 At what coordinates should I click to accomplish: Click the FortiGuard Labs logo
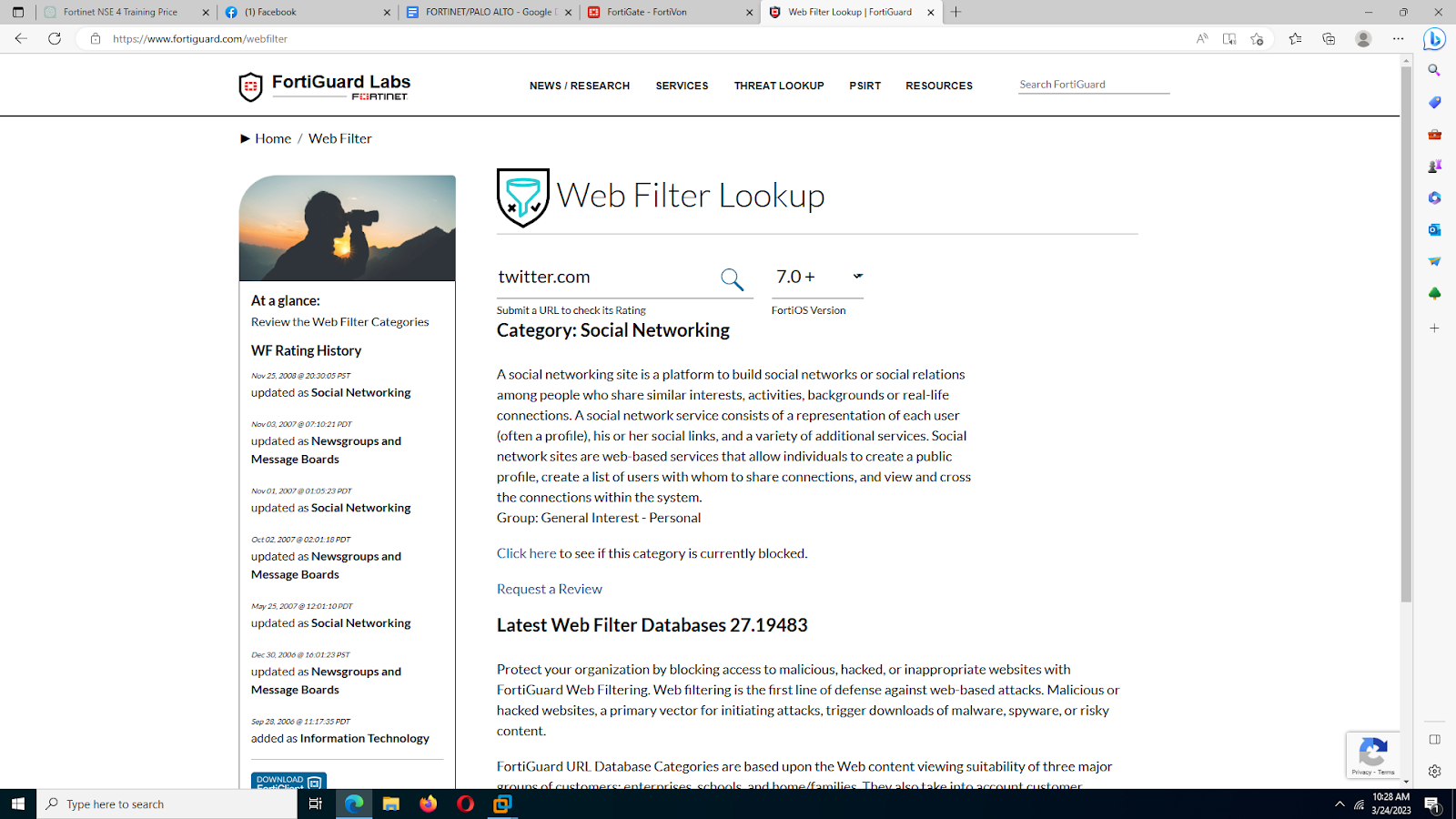click(324, 86)
